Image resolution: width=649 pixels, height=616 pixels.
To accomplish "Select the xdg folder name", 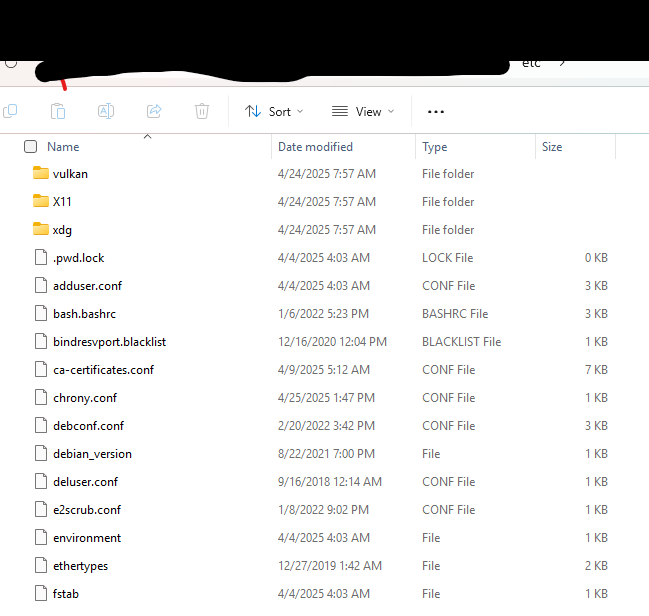I will (x=62, y=230).
